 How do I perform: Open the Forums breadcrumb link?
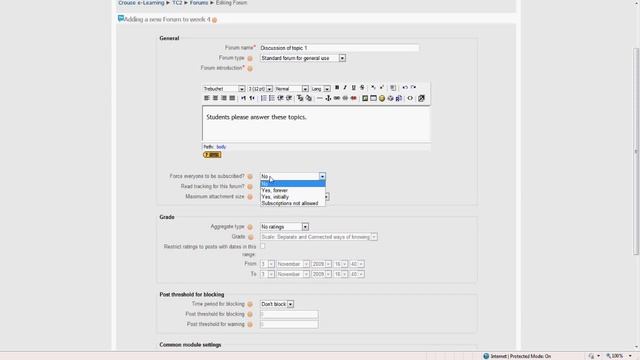pos(199,3)
